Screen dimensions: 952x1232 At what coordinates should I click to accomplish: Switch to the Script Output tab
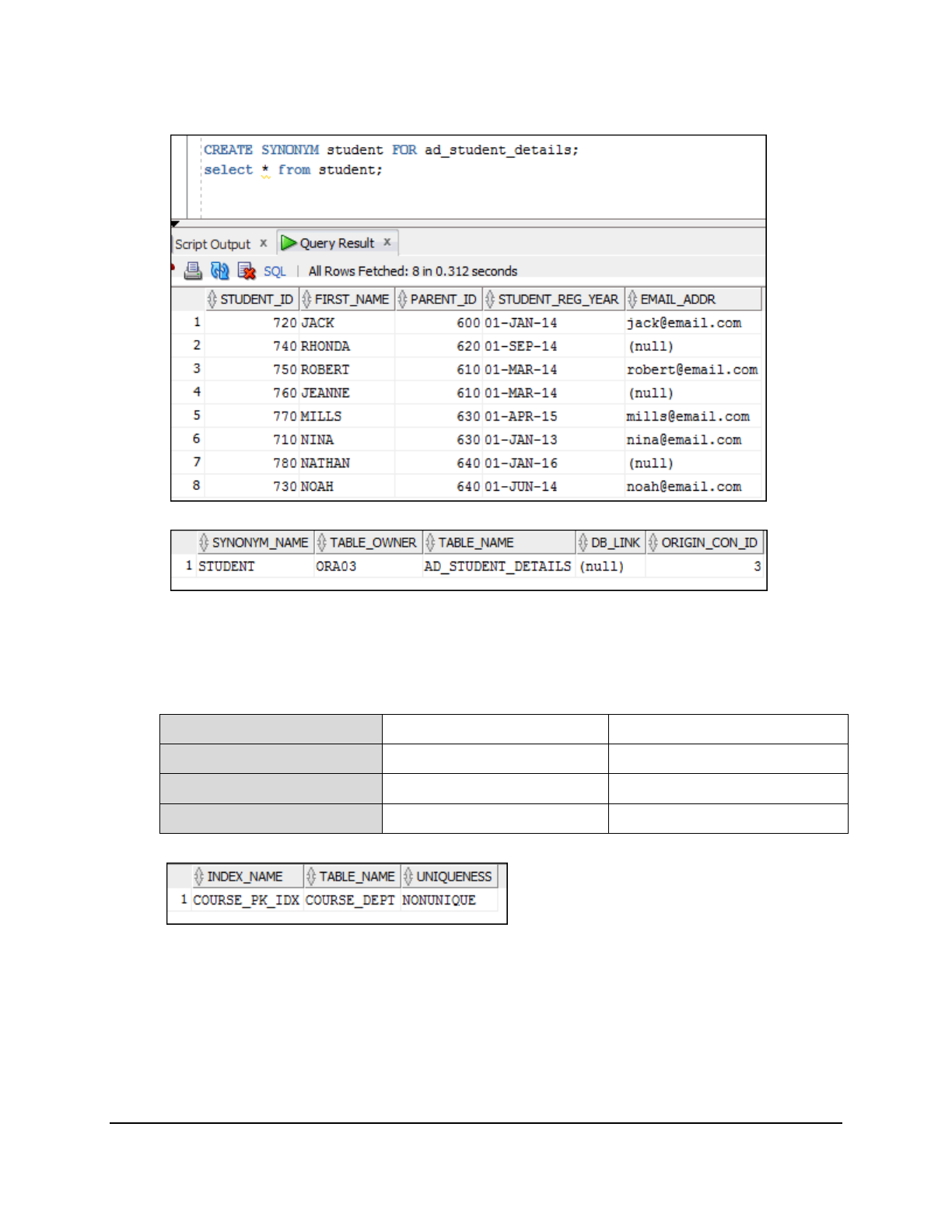(212, 244)
